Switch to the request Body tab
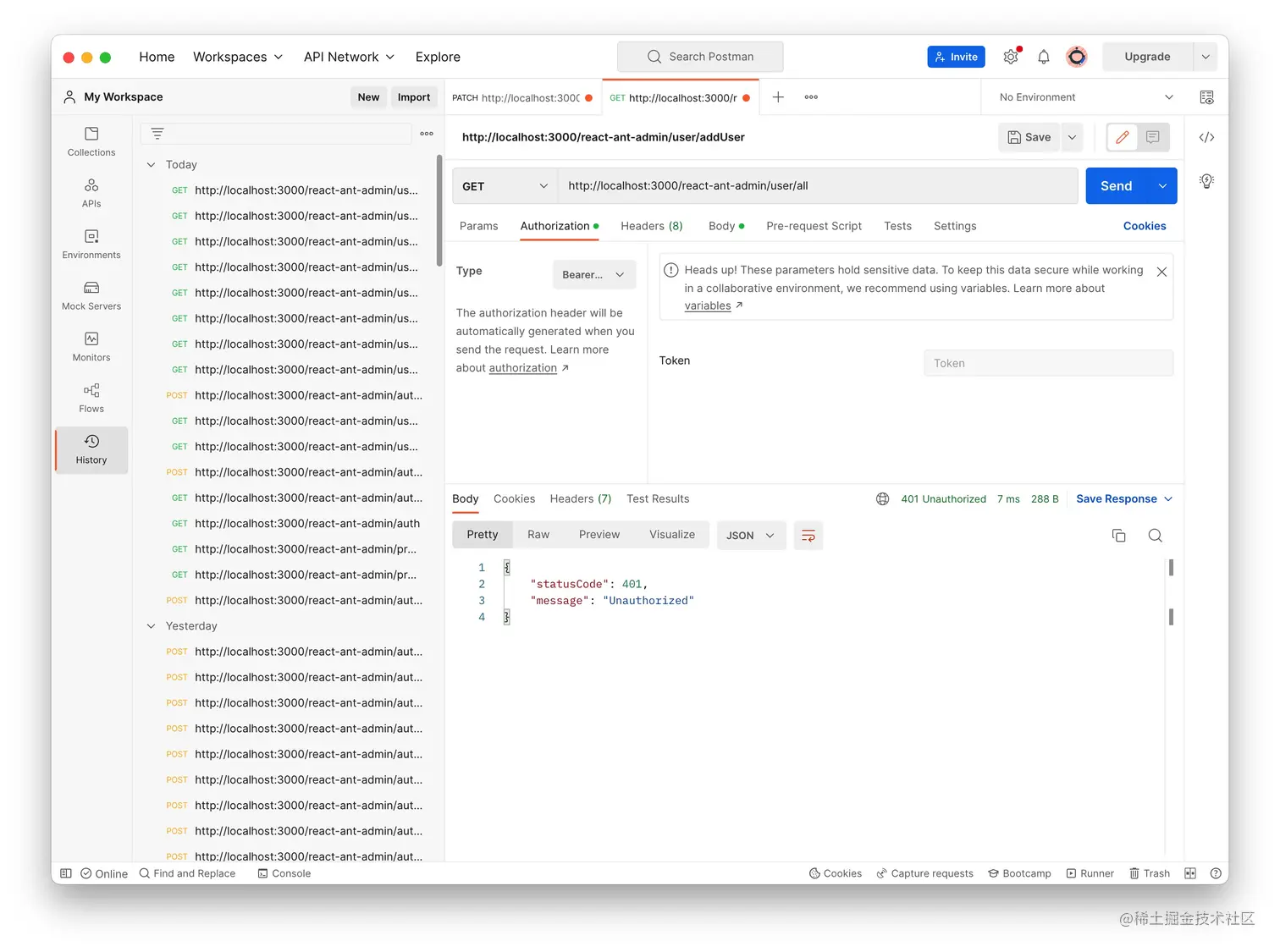 [x=726, y=226]
